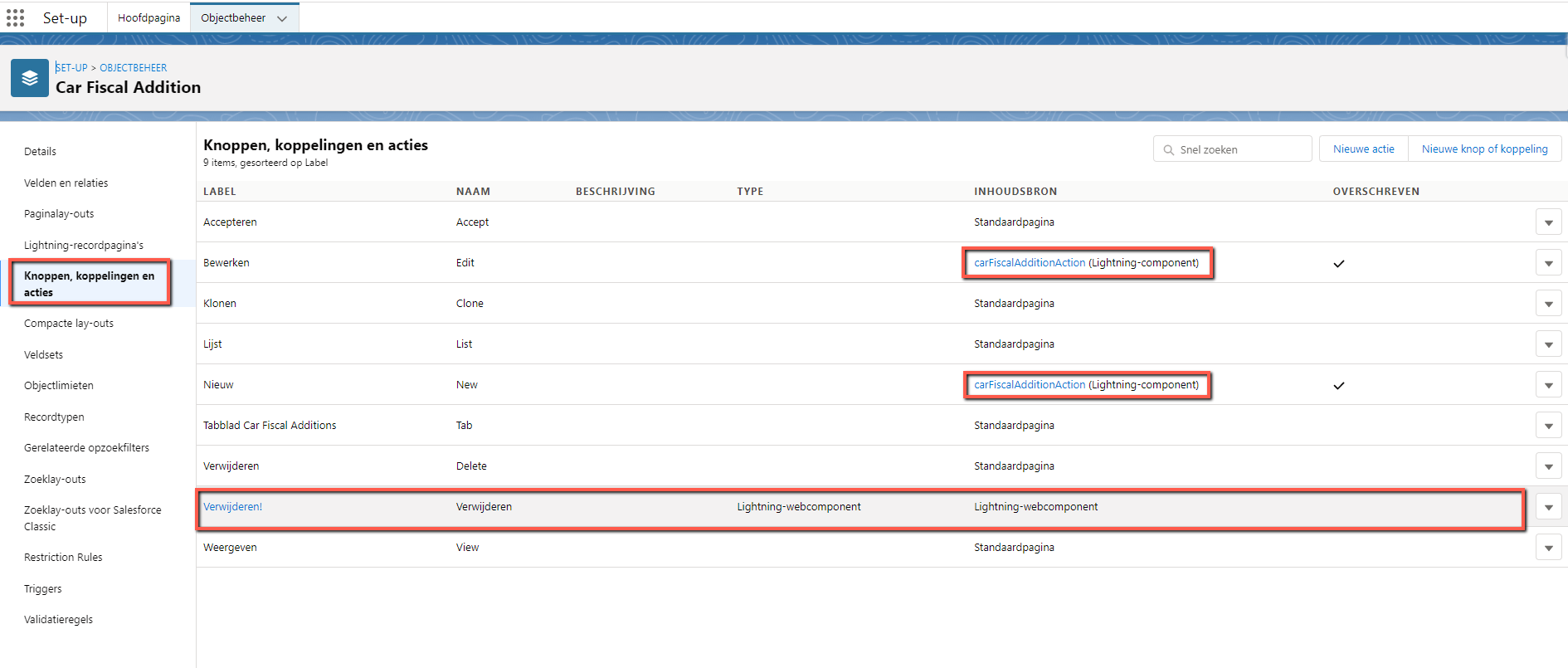The image size is (1568, 668).
Task: Open the Objectbeheer tab dropdown chevron
Action: [282, 18]
